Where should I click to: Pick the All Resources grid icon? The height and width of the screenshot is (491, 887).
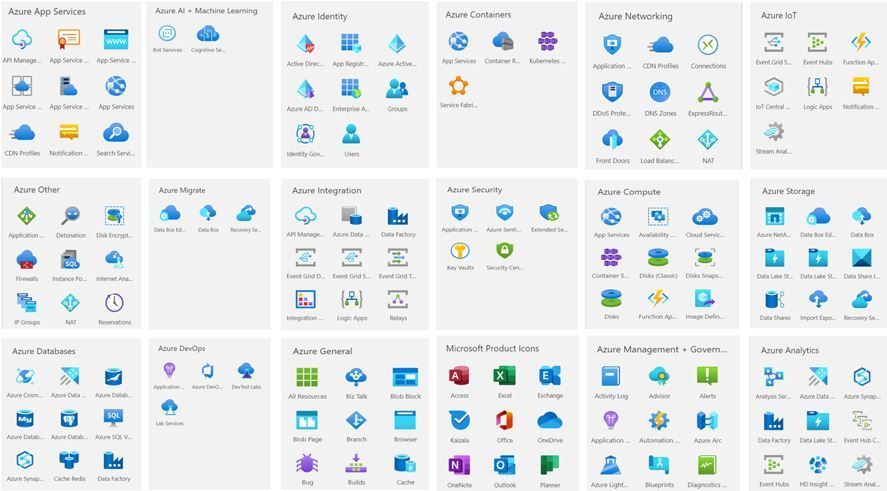(307, 377)
